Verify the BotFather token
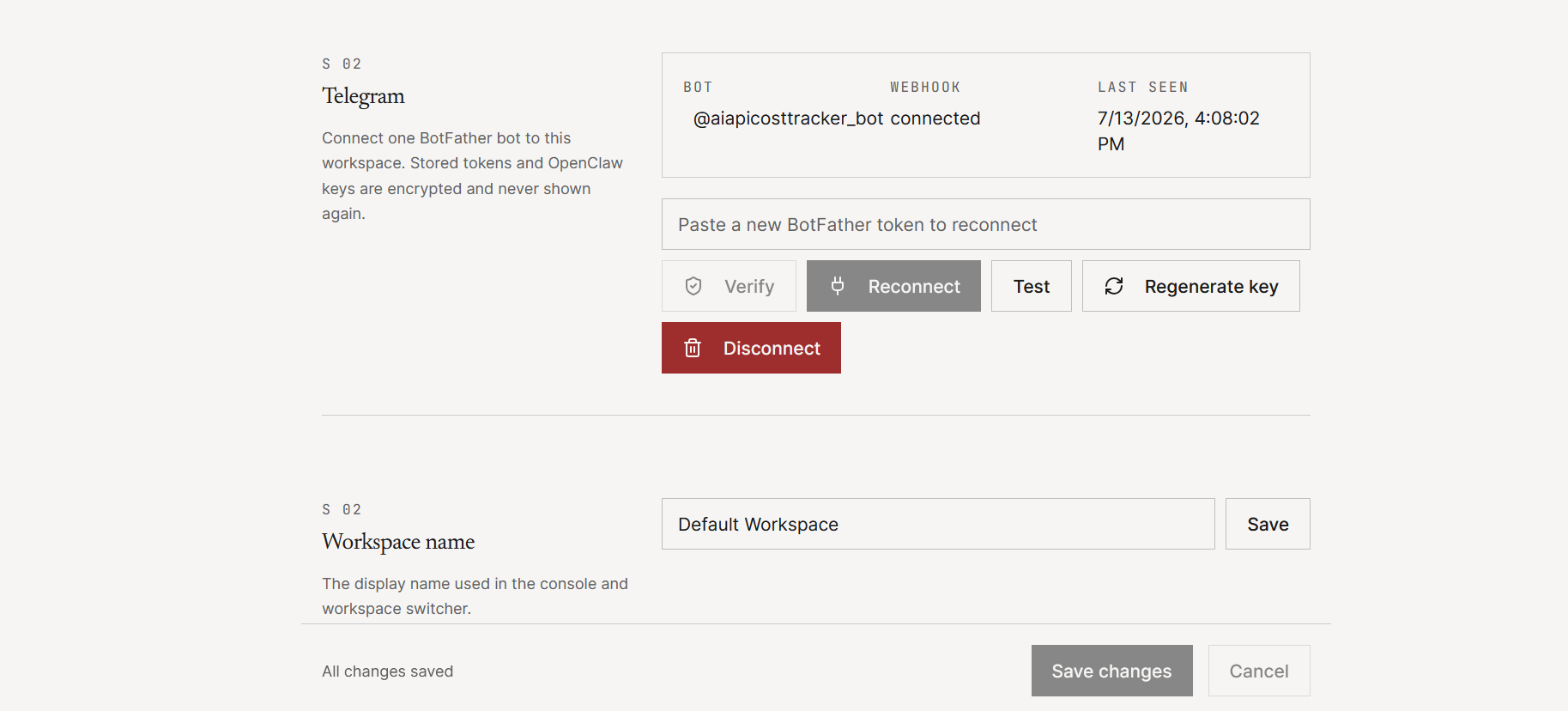This screenshot has width=1568, height=711. [729, 286]
